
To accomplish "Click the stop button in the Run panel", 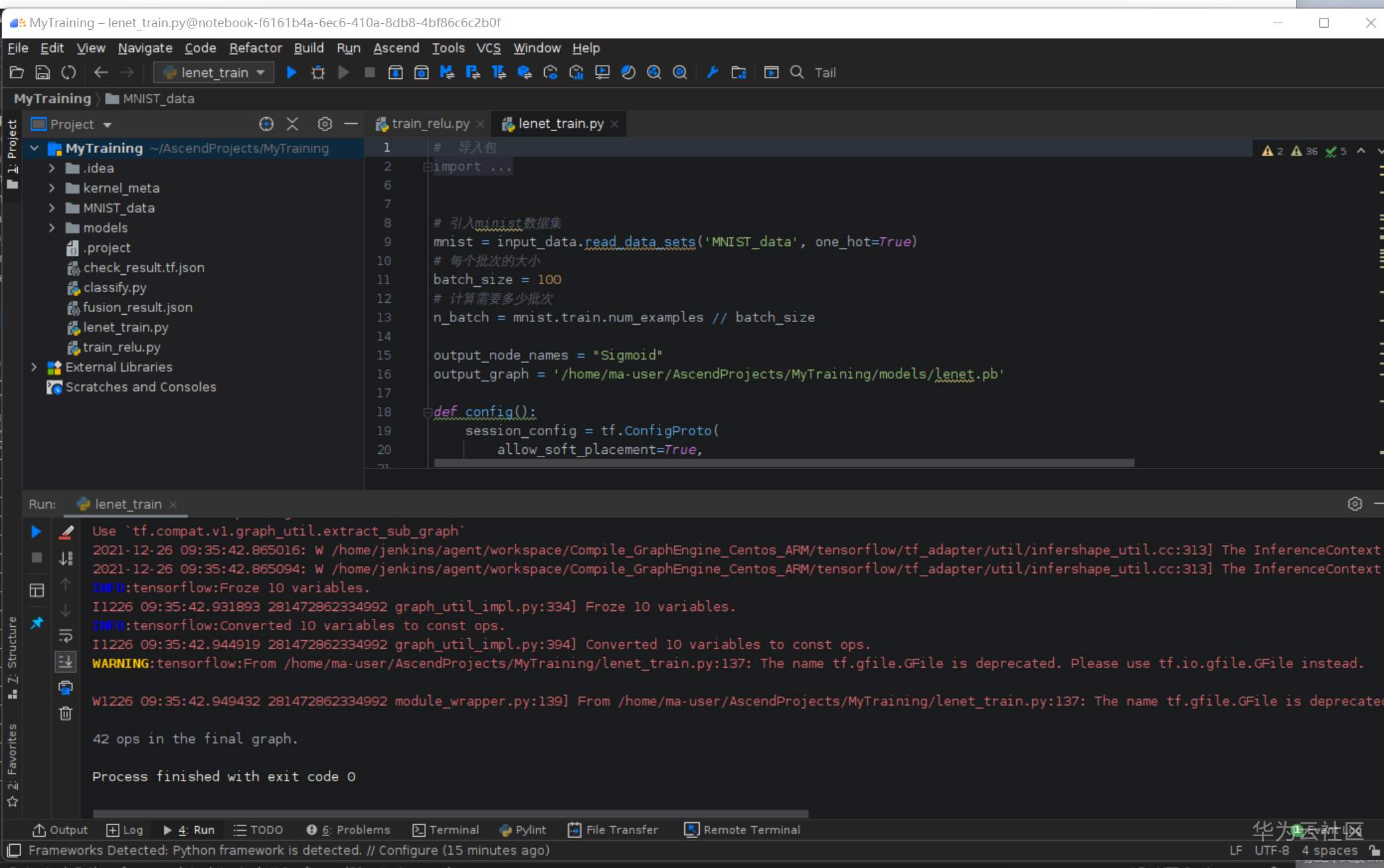I will coord(36,558).
